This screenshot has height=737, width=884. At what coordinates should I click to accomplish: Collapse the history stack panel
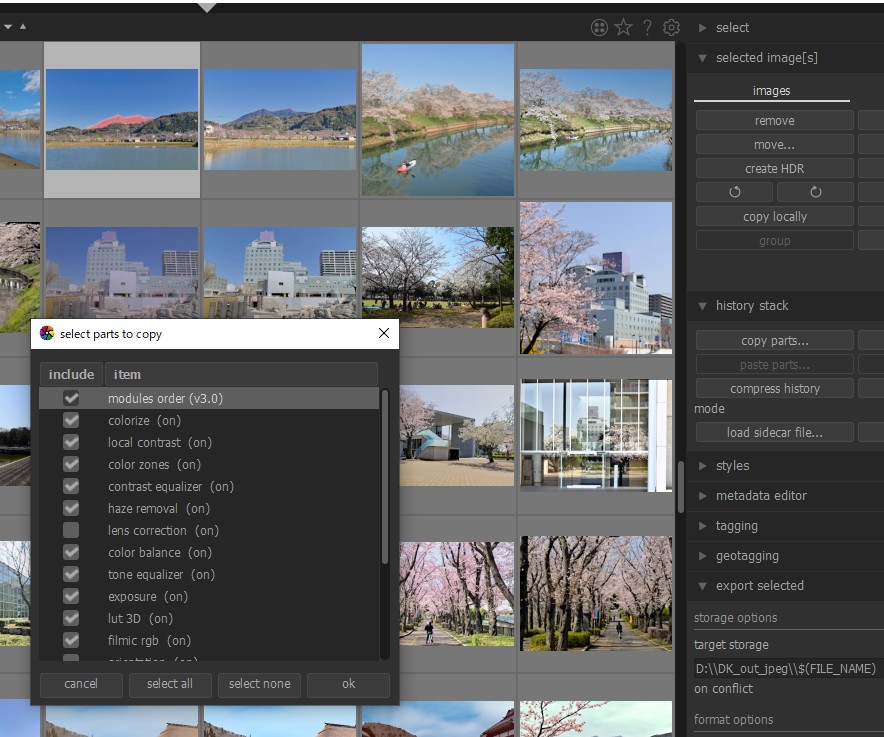702,306
